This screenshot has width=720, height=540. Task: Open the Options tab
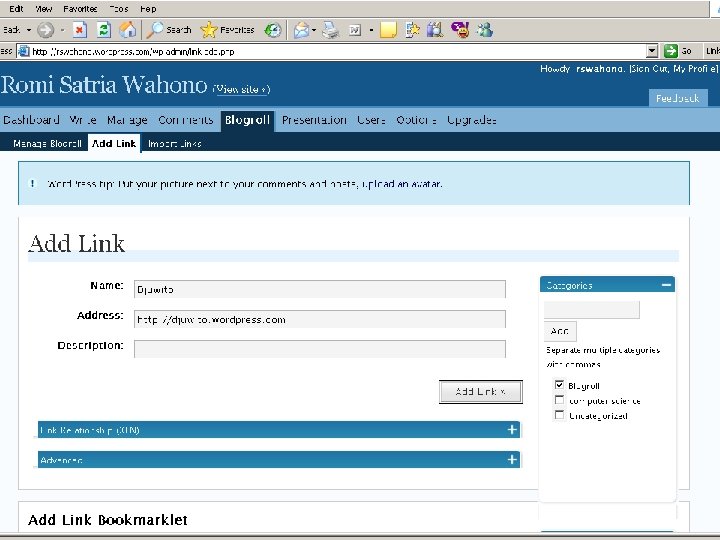click(x=416, y=120)
